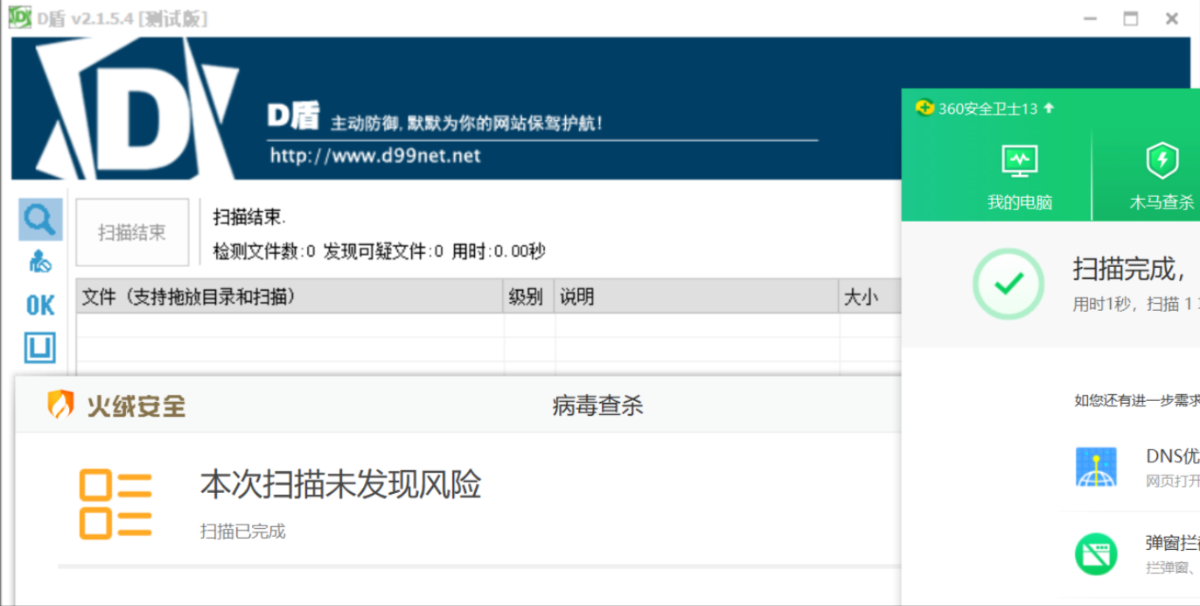Maximize the D盾 window

(1131, 18)
